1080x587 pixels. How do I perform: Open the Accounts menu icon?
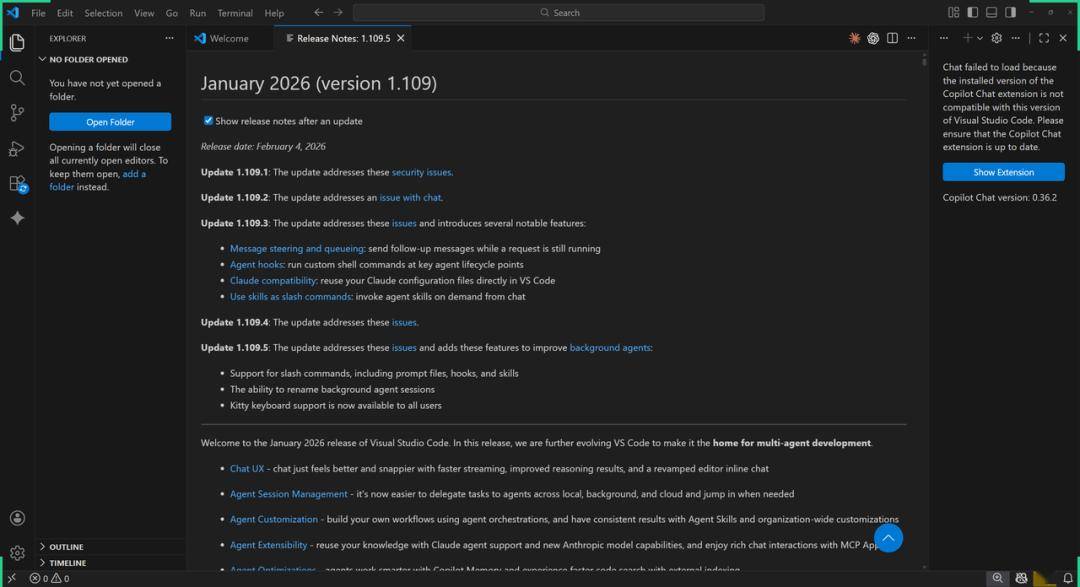pos(17,518)
